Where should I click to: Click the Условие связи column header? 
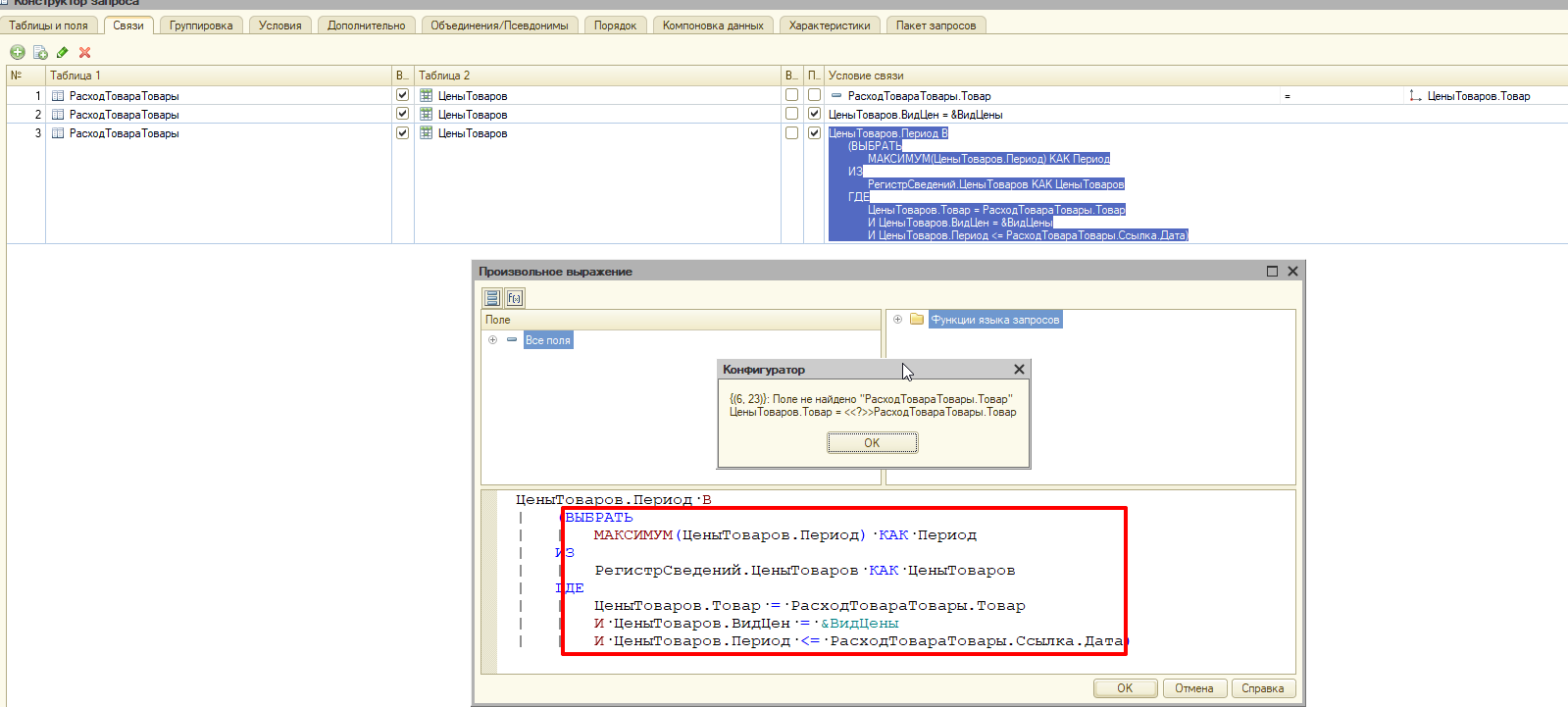pyautogui.click(x=1195, y=76)
